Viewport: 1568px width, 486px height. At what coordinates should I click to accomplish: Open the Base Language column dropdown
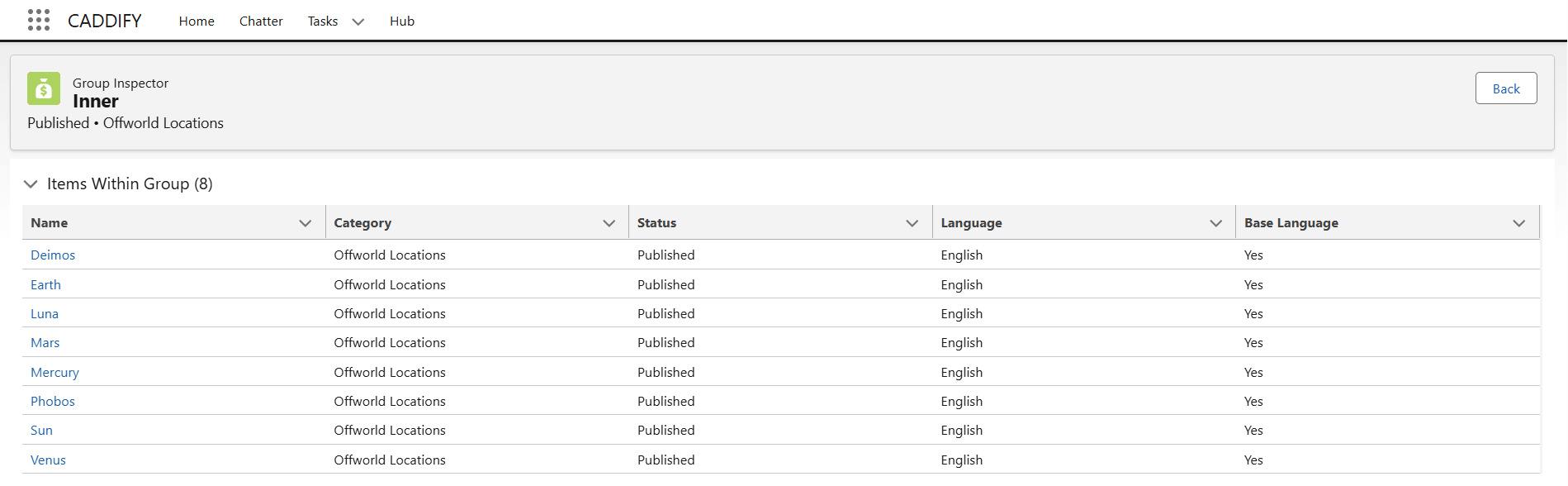click(1519, 223)
